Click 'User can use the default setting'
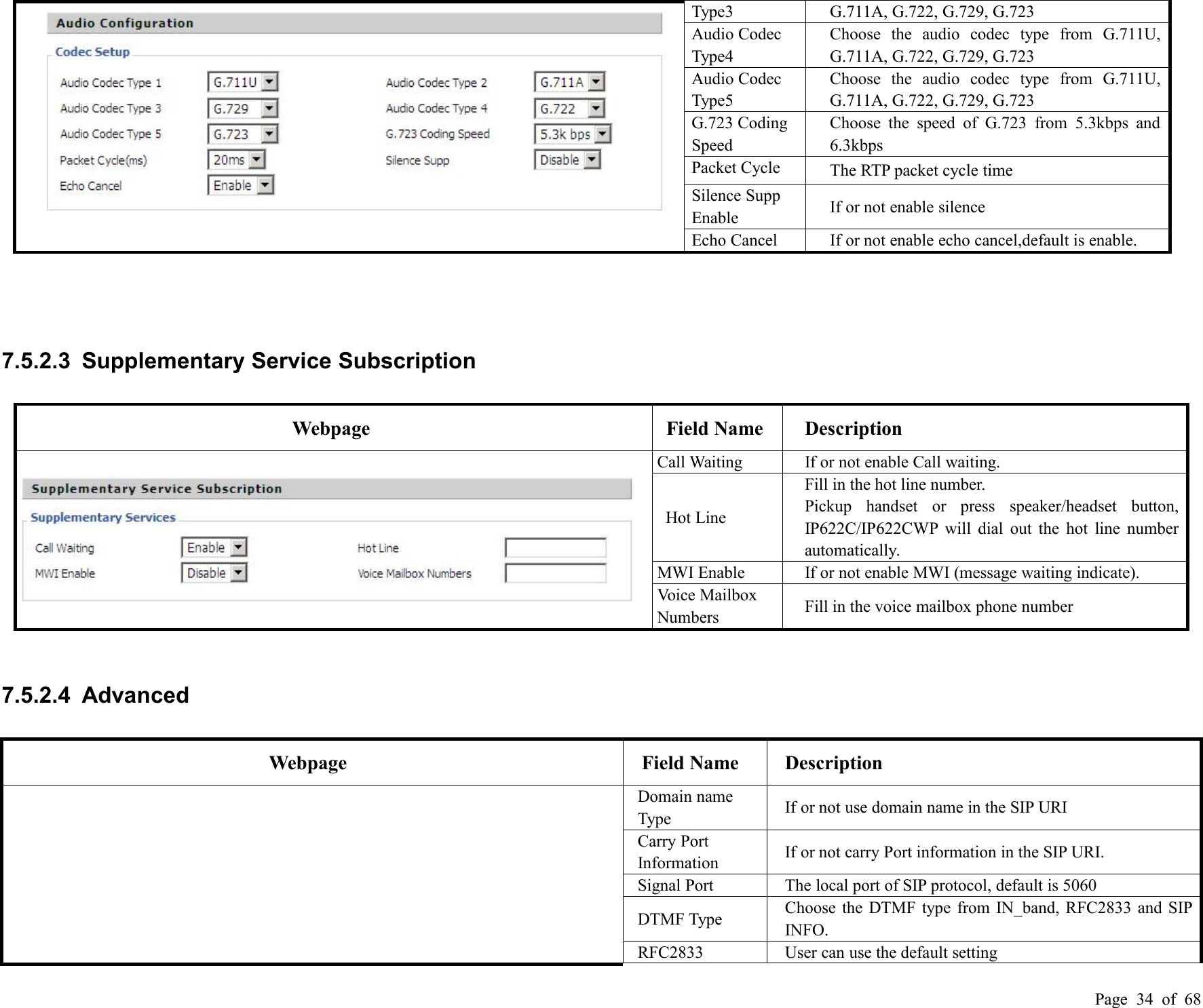 tap(891, 953)
